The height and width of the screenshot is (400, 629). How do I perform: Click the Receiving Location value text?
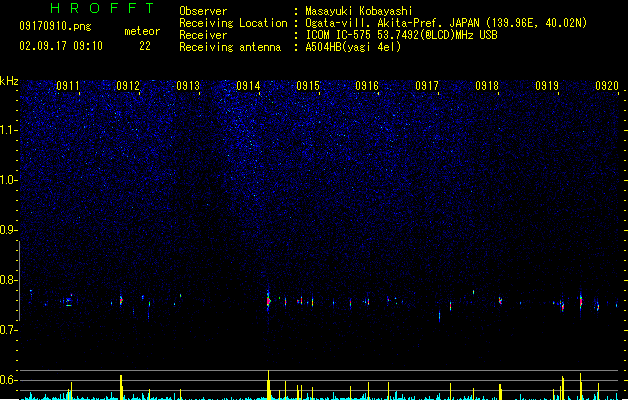coord(446,23)
